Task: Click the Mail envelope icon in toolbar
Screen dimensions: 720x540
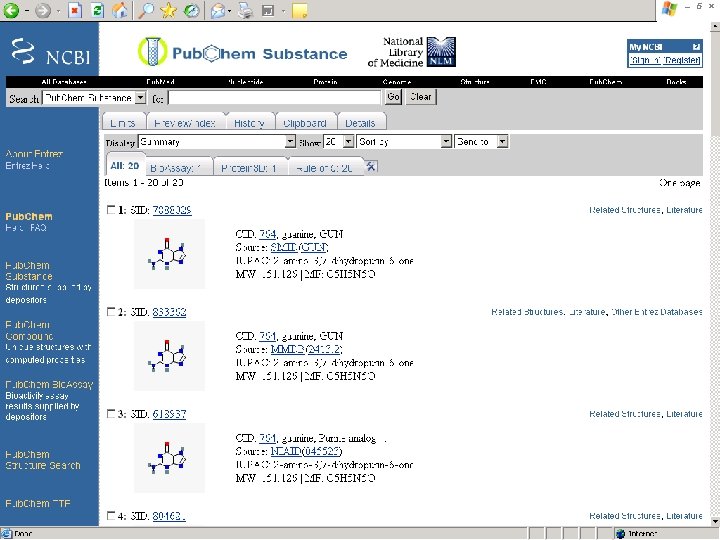Action: [218, 10]
